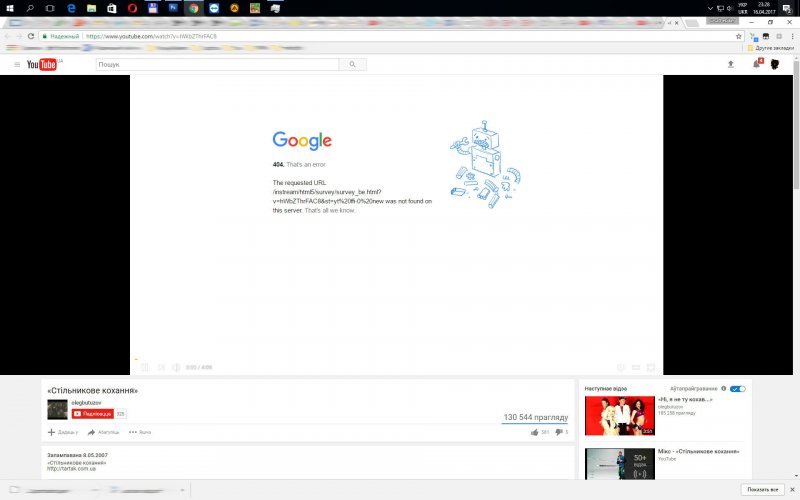
Task: Click Add to playlist plus button
Action: (x=63, y=432)
